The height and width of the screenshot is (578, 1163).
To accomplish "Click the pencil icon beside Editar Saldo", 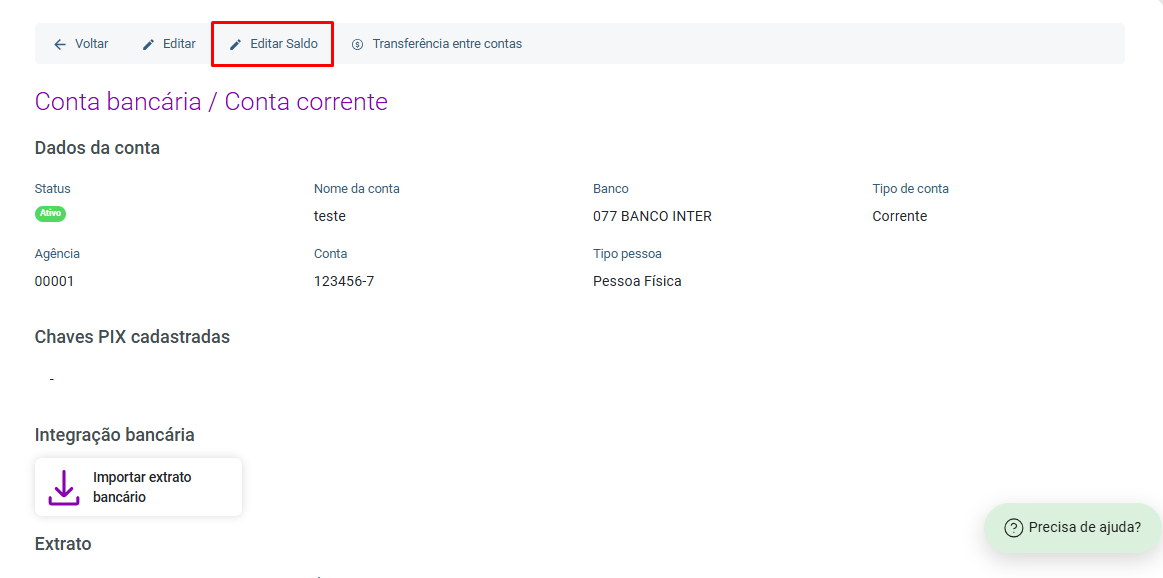I will (x=235, y=45).
